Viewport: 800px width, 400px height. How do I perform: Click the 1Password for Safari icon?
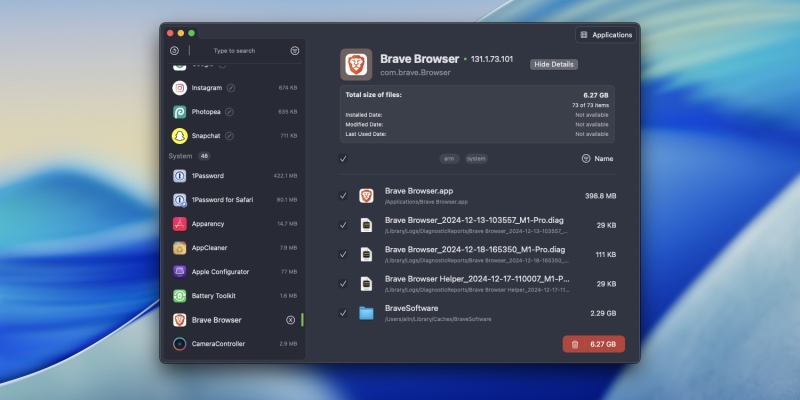(x=180, y=199)
